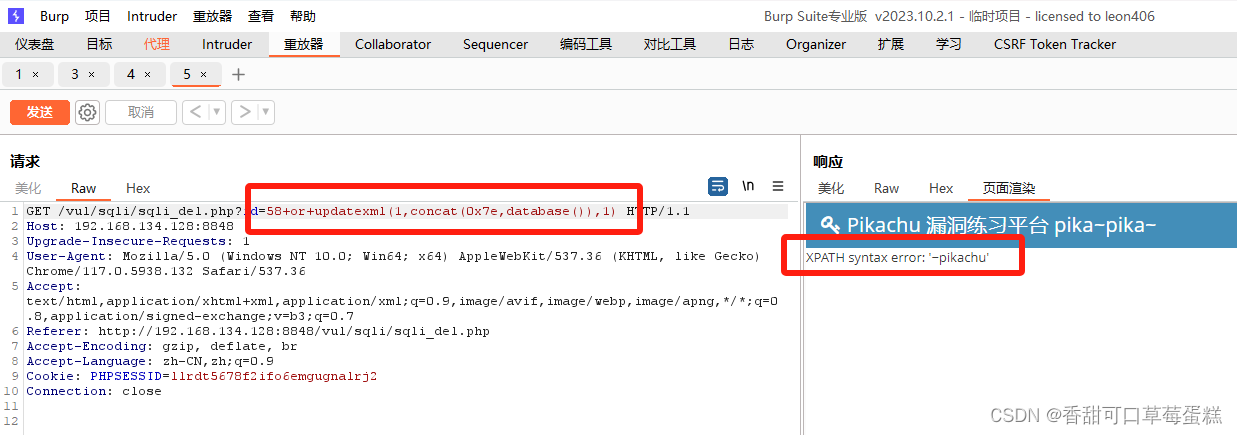
Task: Open the 对比工具 tab
Action: [670, 44]
